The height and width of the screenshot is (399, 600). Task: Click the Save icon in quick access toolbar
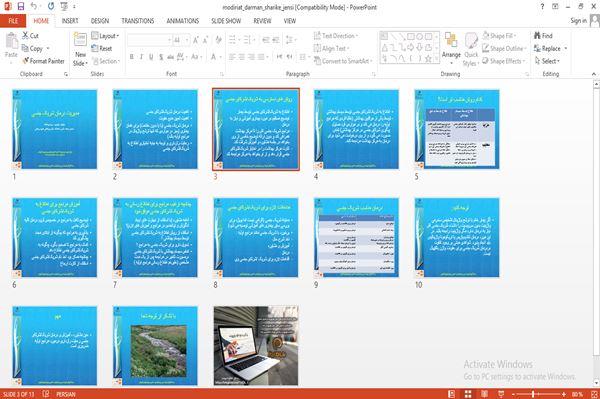click(x=21, y=6)
